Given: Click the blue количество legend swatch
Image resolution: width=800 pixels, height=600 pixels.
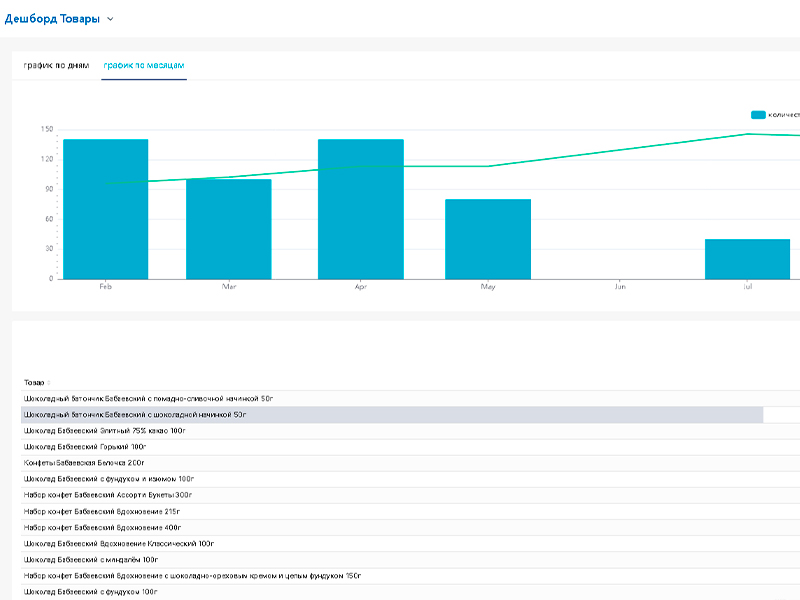Looking at the screenshot, I should [758, 115].
